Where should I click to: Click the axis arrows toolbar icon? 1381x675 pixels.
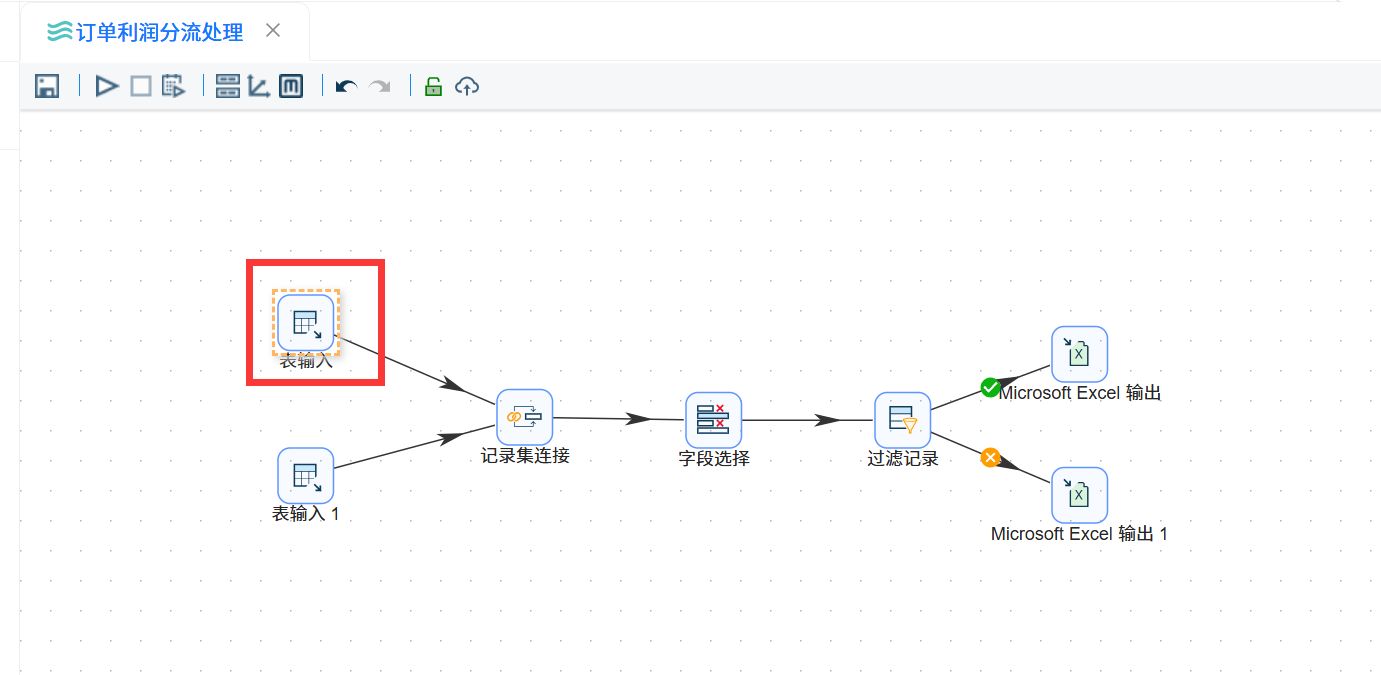259,86
